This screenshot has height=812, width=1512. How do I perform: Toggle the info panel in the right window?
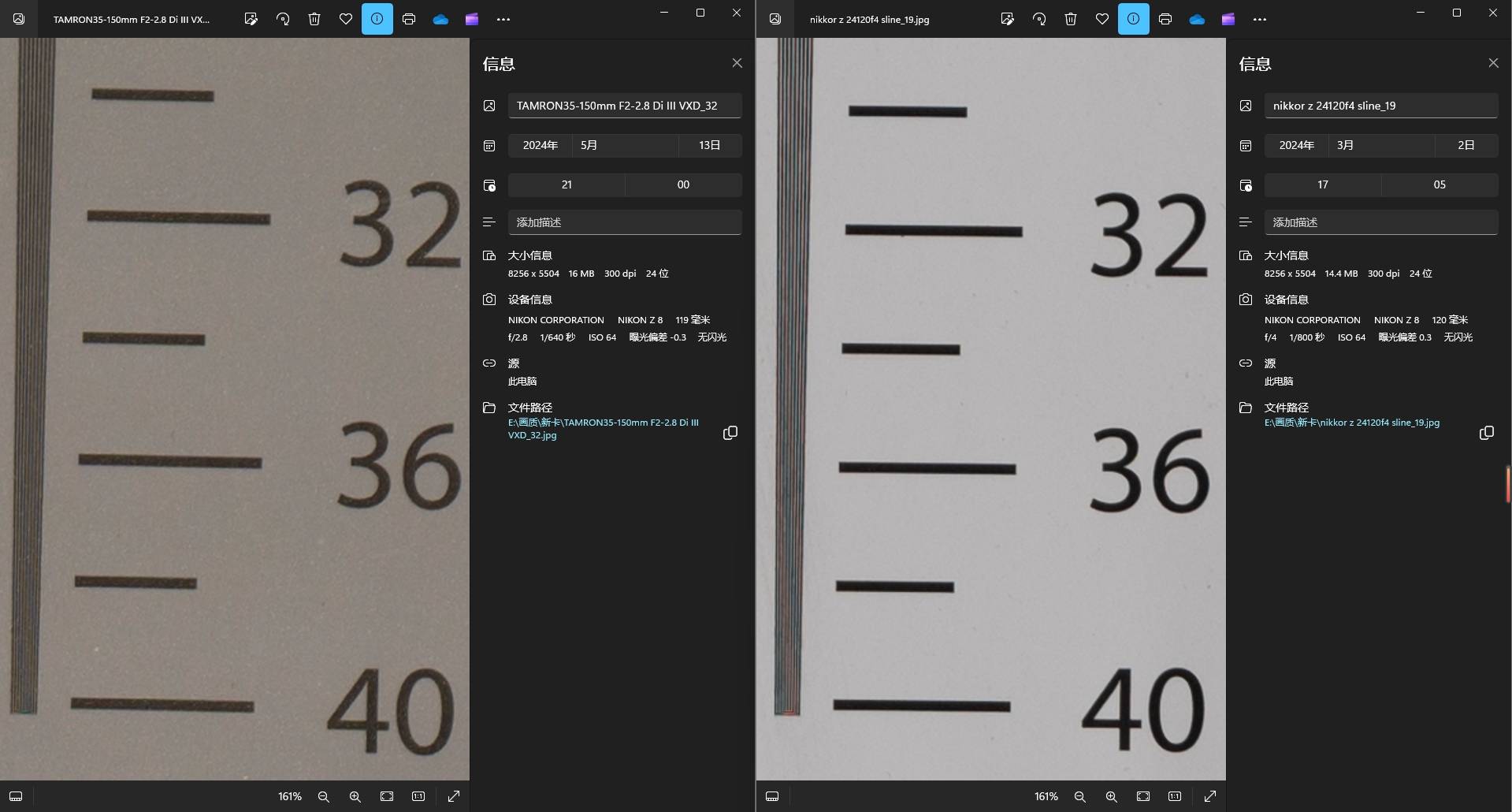(x=1134, y=19)
